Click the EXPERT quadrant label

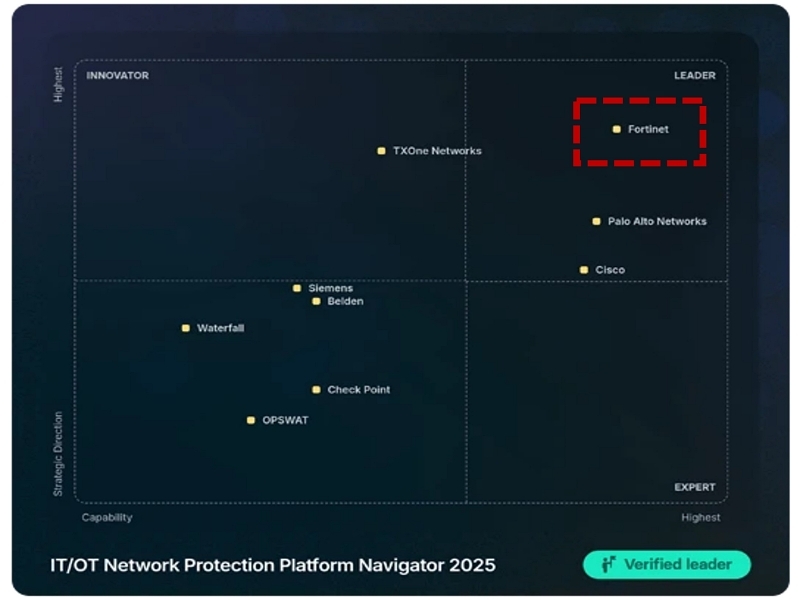[694, 487]
